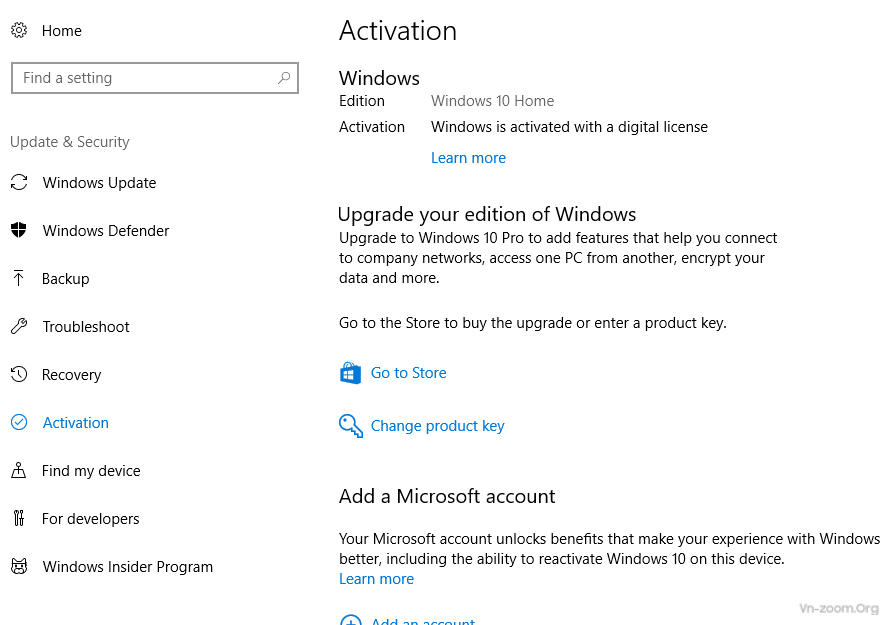Viewport: 890px width, 625px height.
Task: Click the Windows Defender shield icon
Action: click(x=19, y=231)
